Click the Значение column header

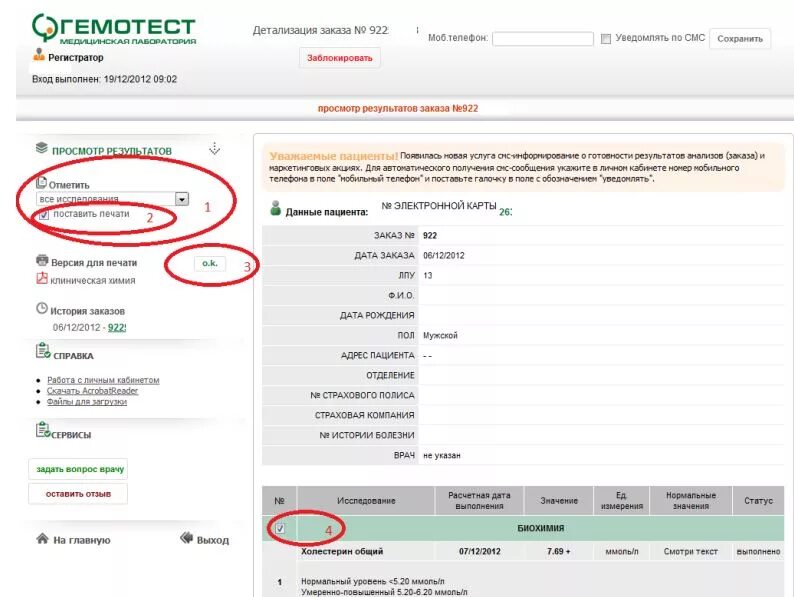click(559, 501)
